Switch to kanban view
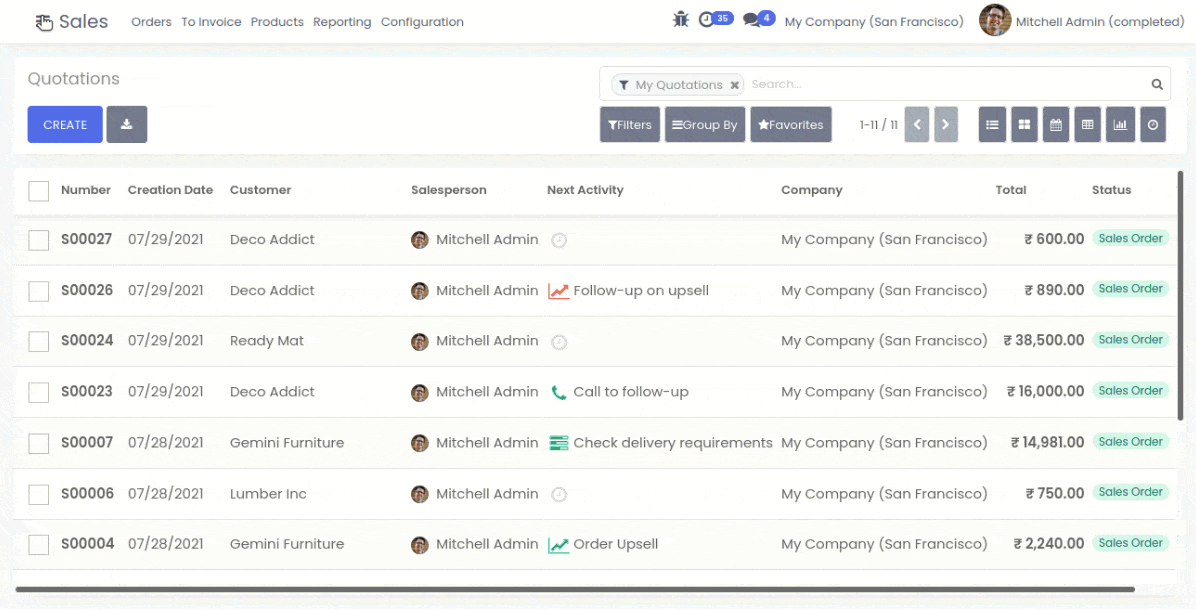Screen dimensions: 1196x610 click(x=1024, y=125)
